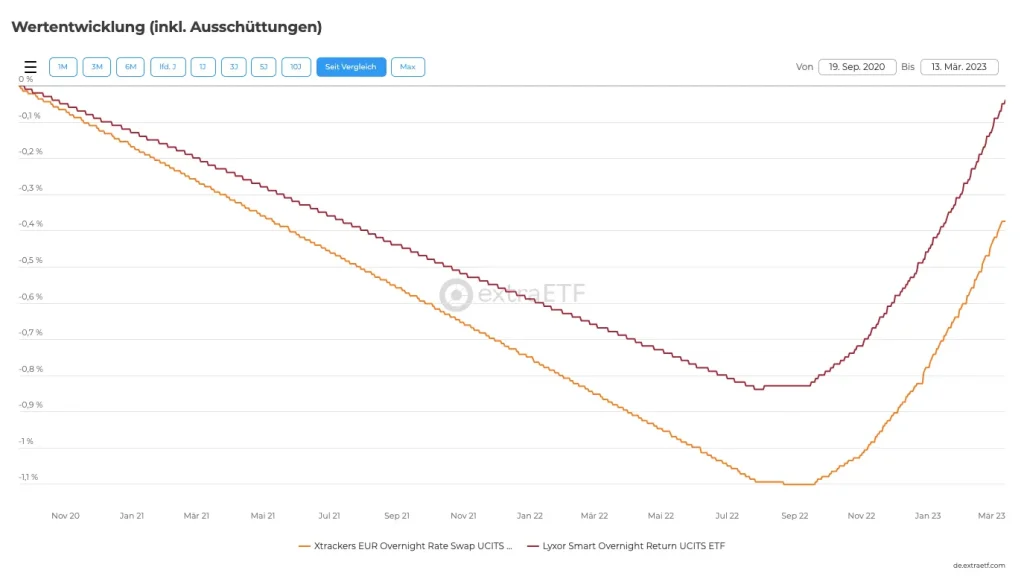Click the Von start date field

coord(856,67)
